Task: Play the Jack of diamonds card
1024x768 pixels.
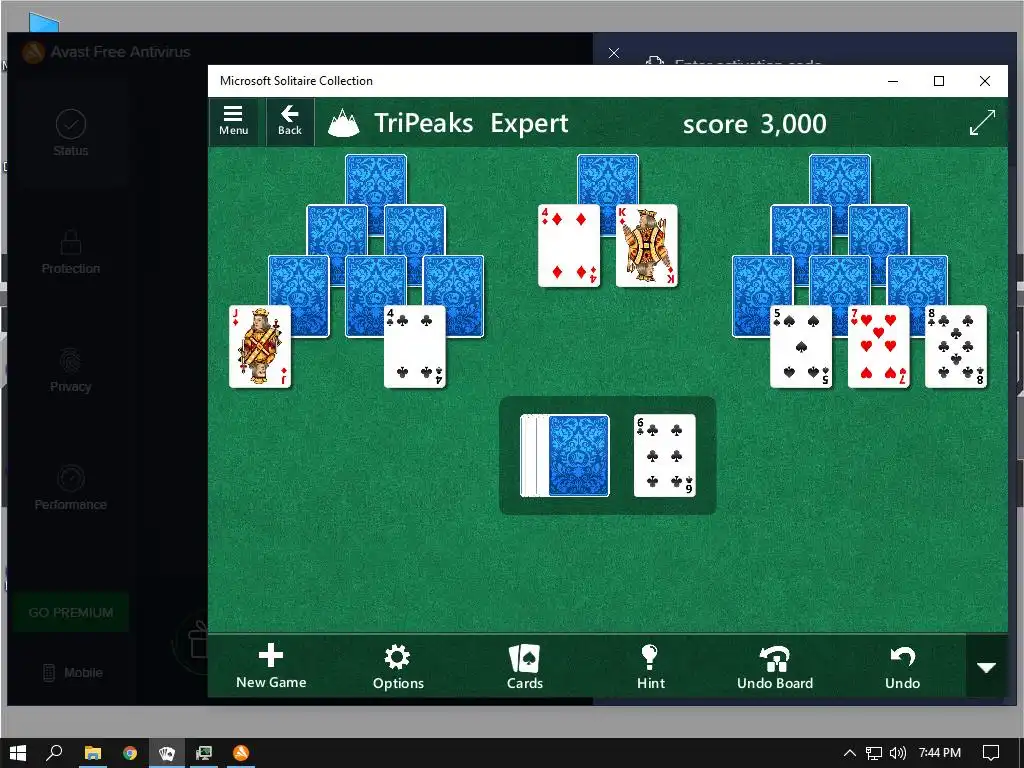Action: (x=260, y=347)
